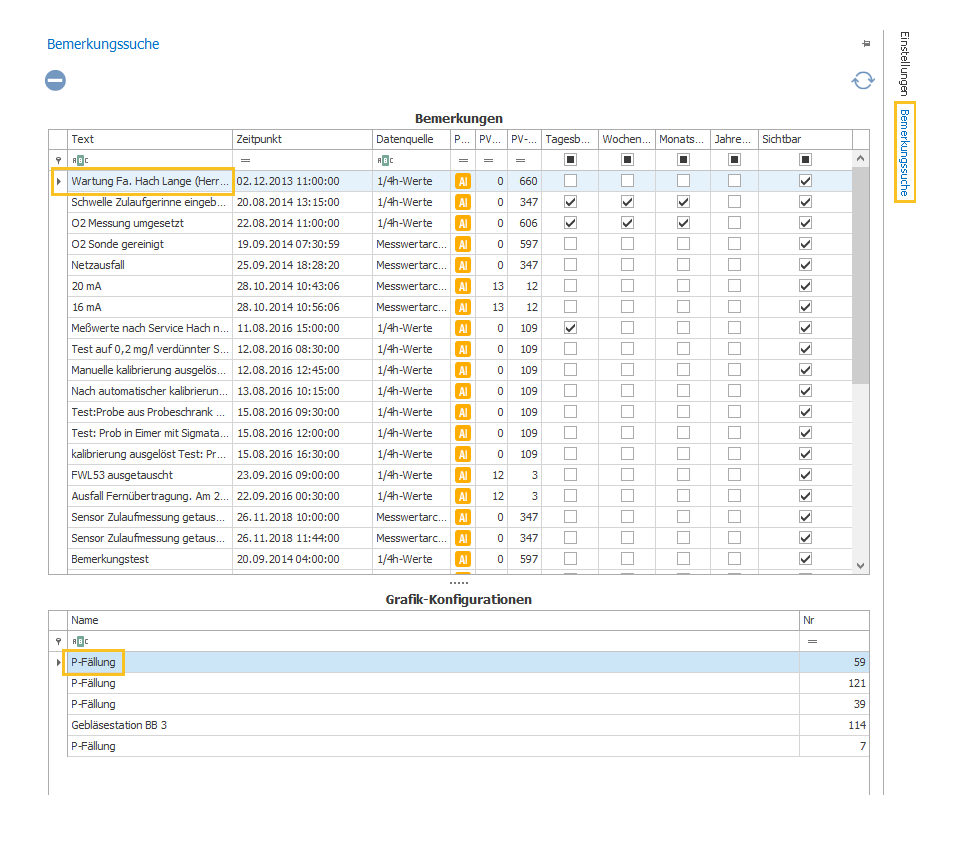This screenshot has height=841, width=956.
Task: Toggle Sichtbar checkbox for Bemerkungstest row
Action: point(805,559)
